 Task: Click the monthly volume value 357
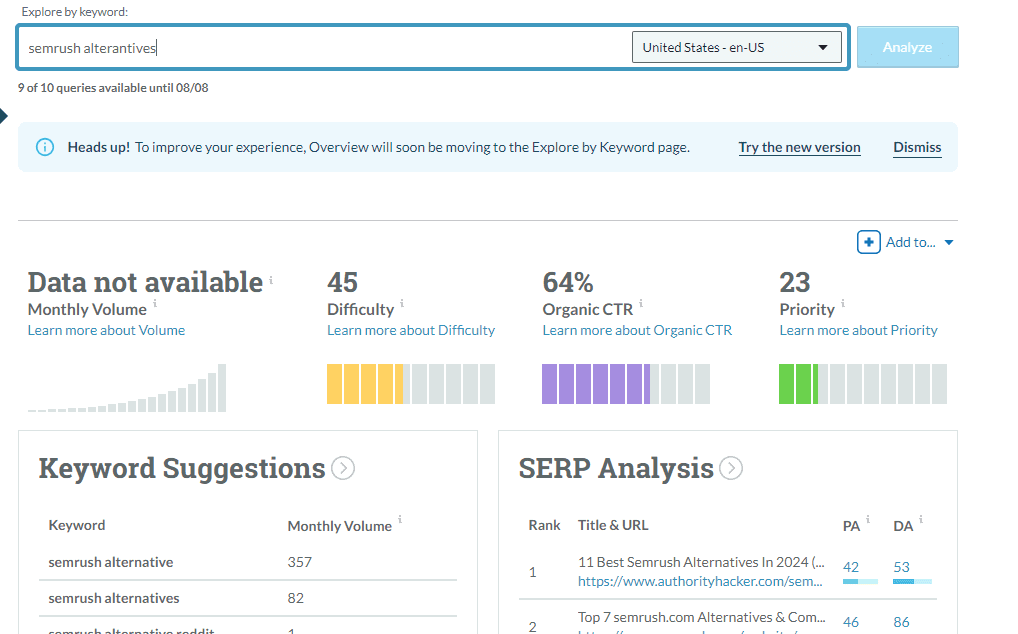(299, 562)
